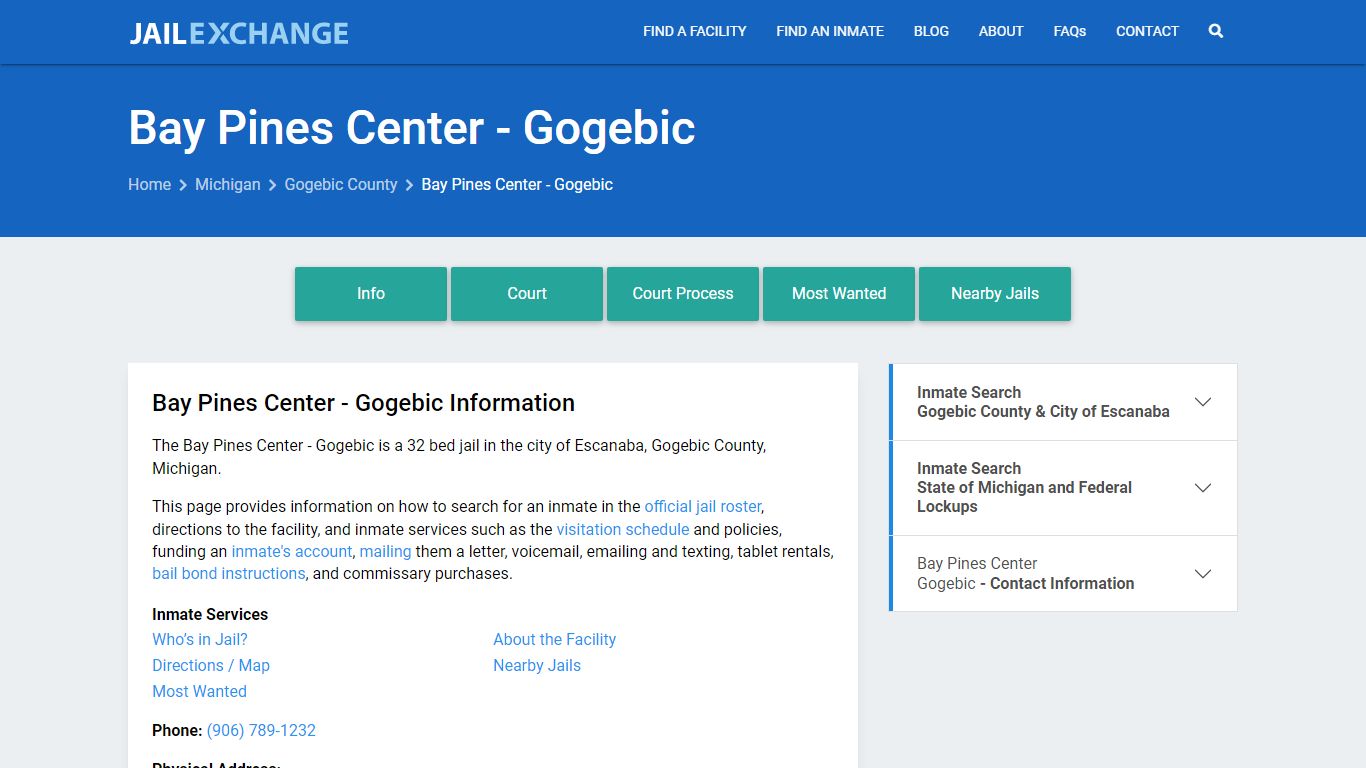Open the official jail roster link

(703, 507)
